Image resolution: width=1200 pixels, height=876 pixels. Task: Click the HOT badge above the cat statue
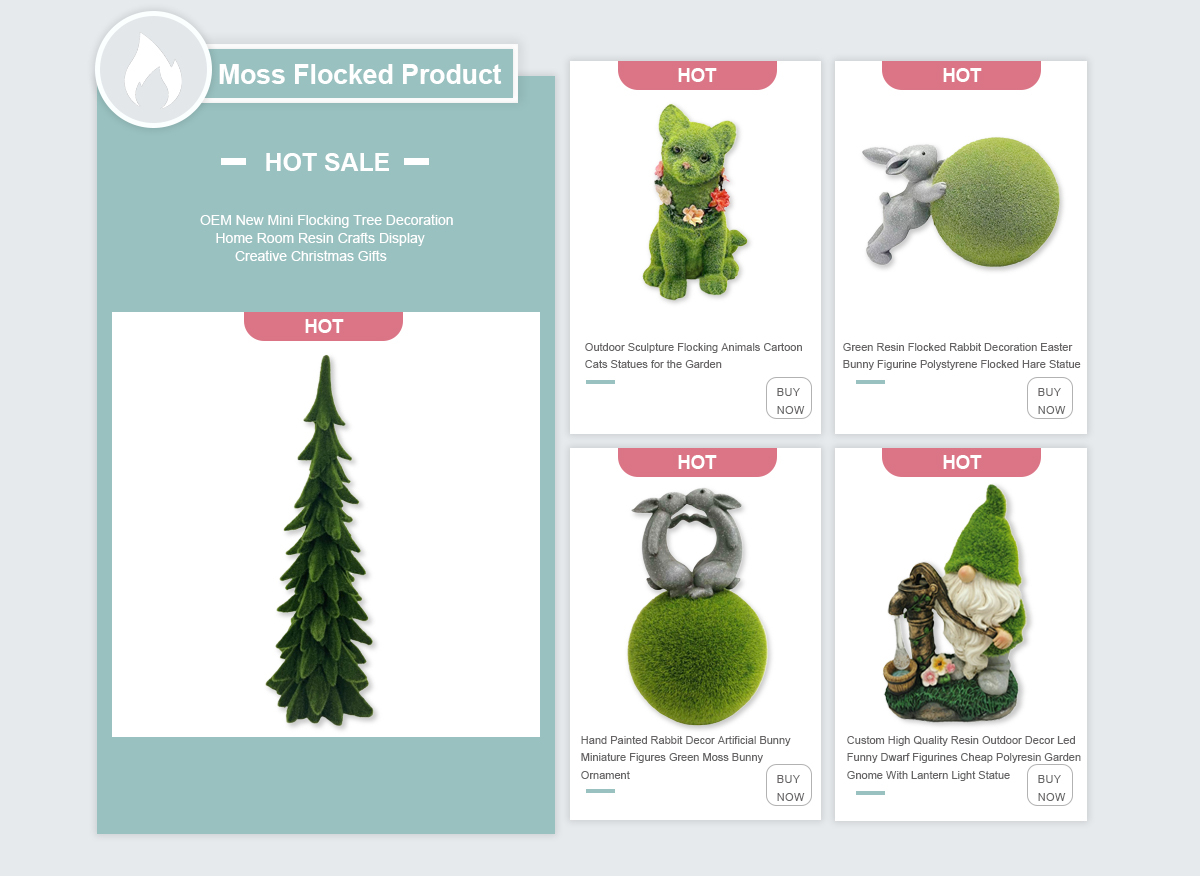point(697,75)
